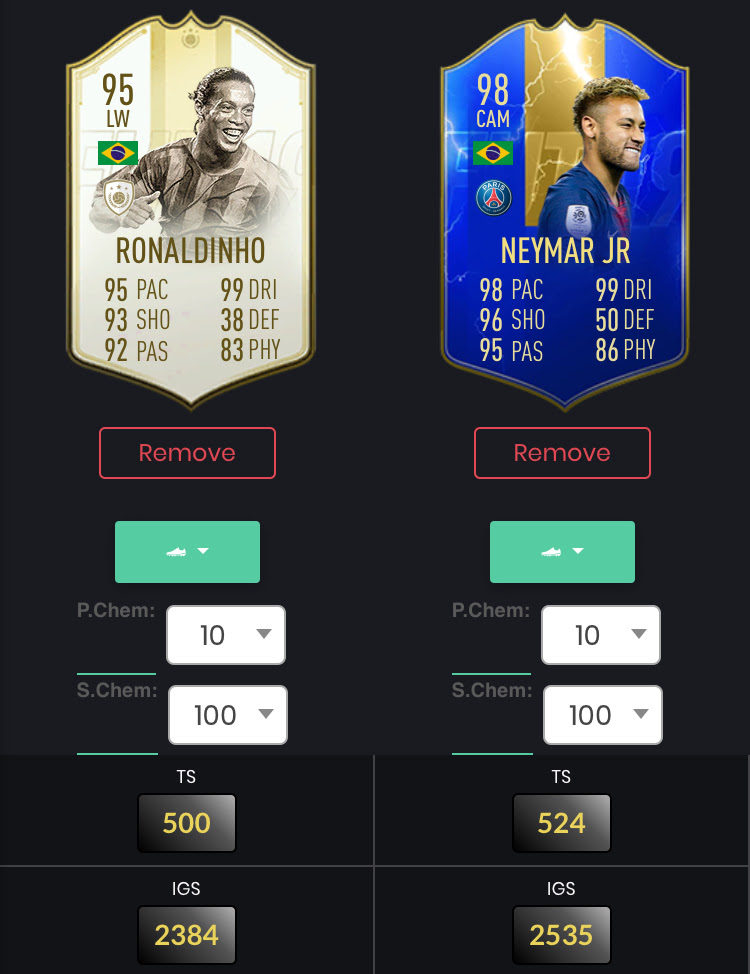Viewport: 750px width, 974px height.
Task: Open the chemistry style dropdown arrow for Ronaldinho
Action: pos(203,551)
